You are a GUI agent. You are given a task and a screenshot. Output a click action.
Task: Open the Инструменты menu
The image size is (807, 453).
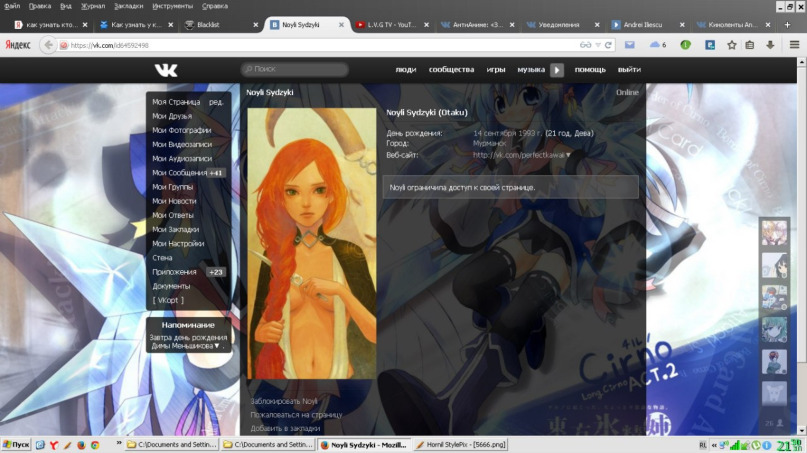pos(172,6)
